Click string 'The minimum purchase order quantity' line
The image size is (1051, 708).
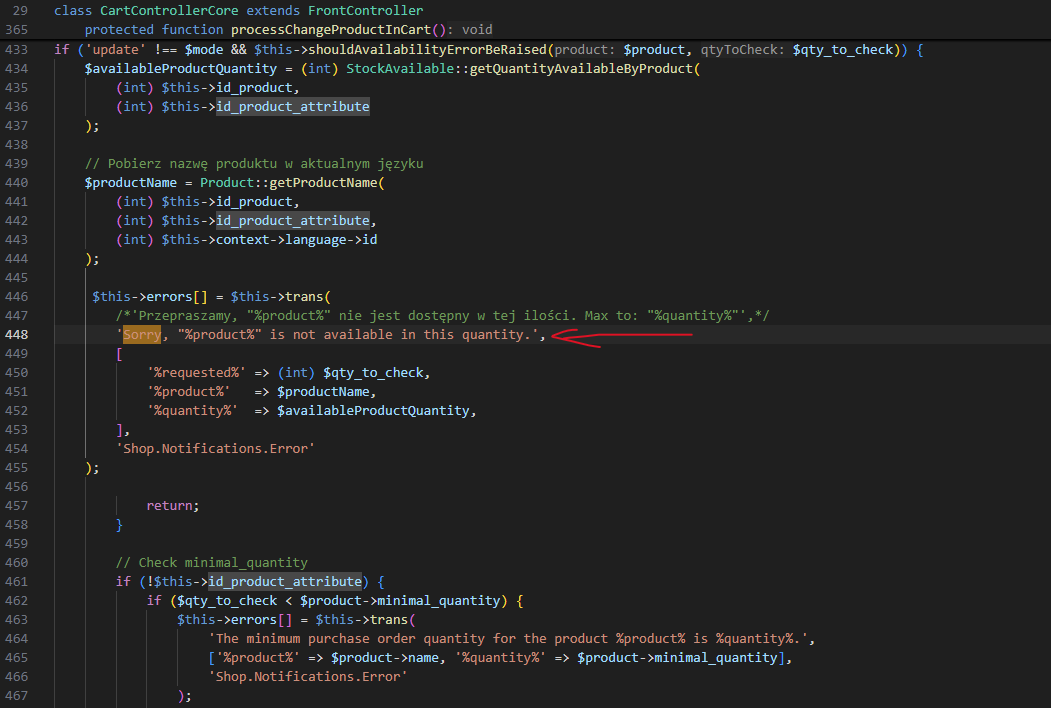pyautogui.click(x=509, y=638)
